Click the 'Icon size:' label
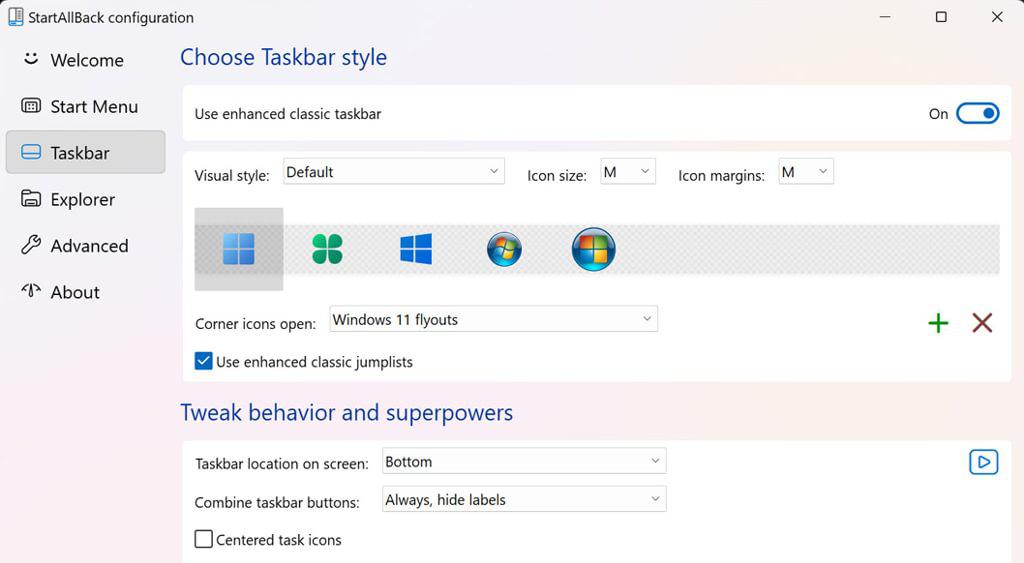This screenshot has width=1024, height=563. pyautogui.click(x=557, y=176)
